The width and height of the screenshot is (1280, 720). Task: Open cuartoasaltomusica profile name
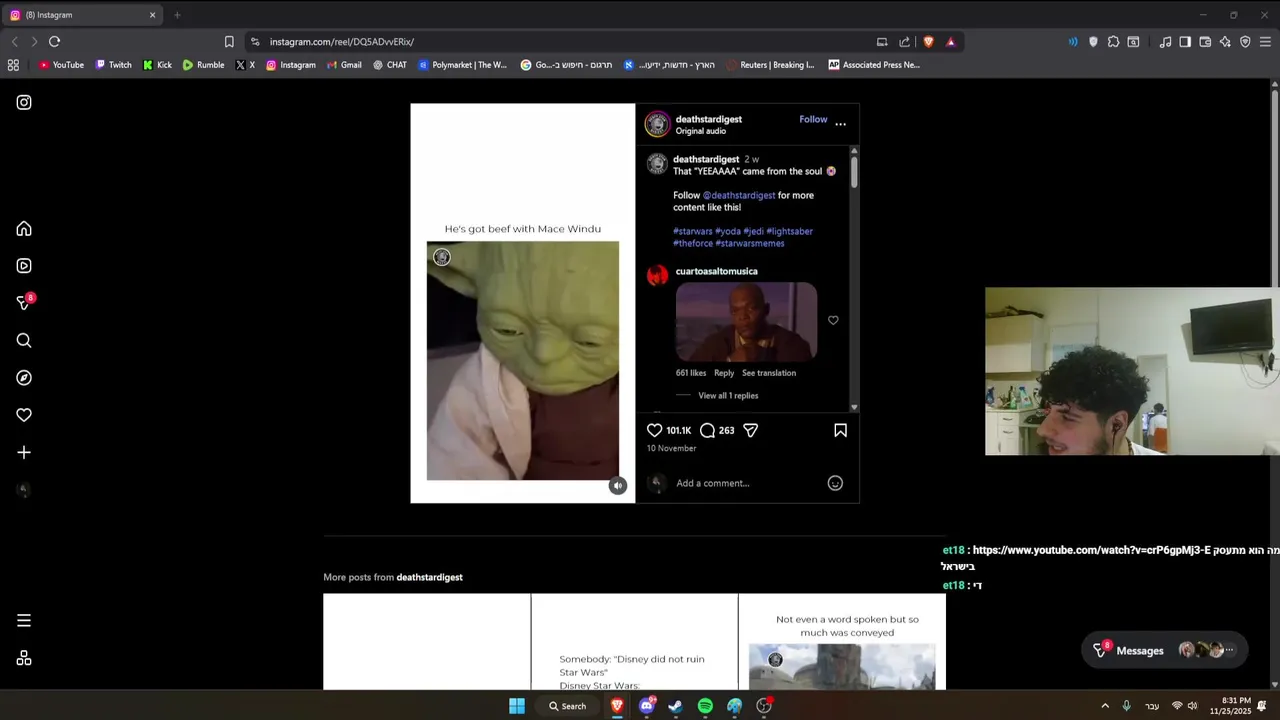click(x=716, y=271)
